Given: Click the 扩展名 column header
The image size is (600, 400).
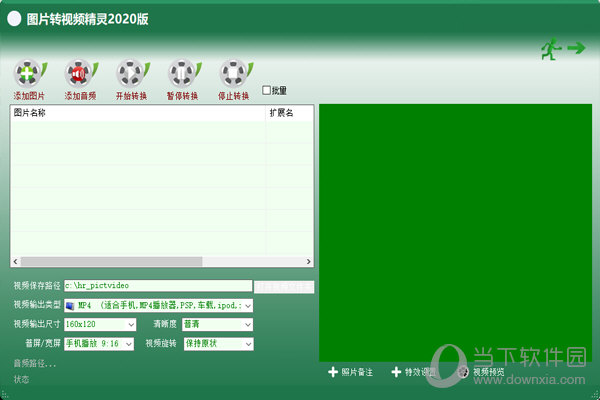Looking at the screenshot, I should [289, 113].
